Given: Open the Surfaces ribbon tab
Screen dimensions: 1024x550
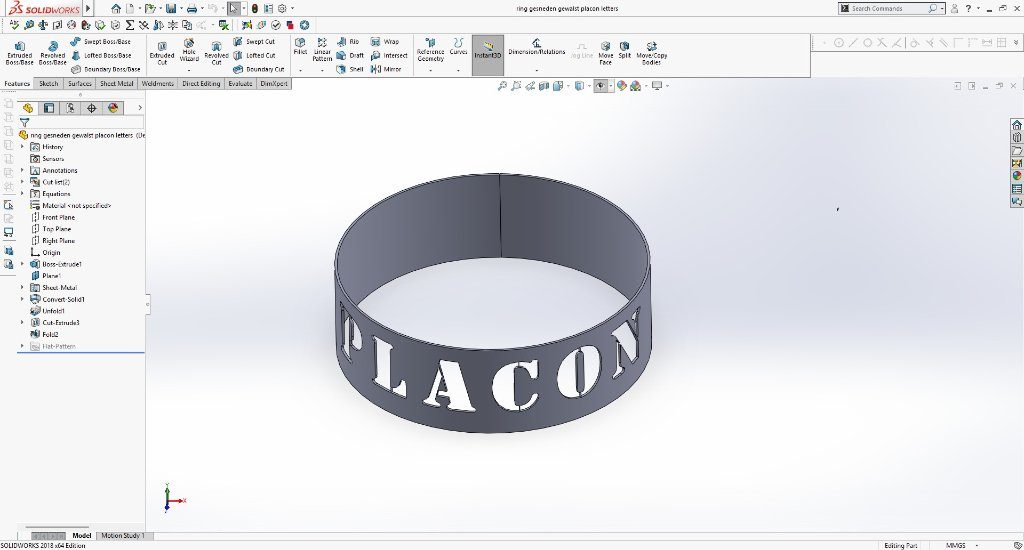Looking at the screenshot, I should click(80, 84).
